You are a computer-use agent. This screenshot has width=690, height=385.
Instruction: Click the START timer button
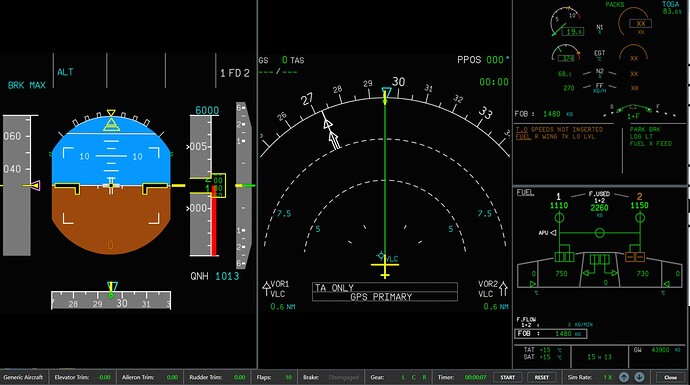click(507, 378)
